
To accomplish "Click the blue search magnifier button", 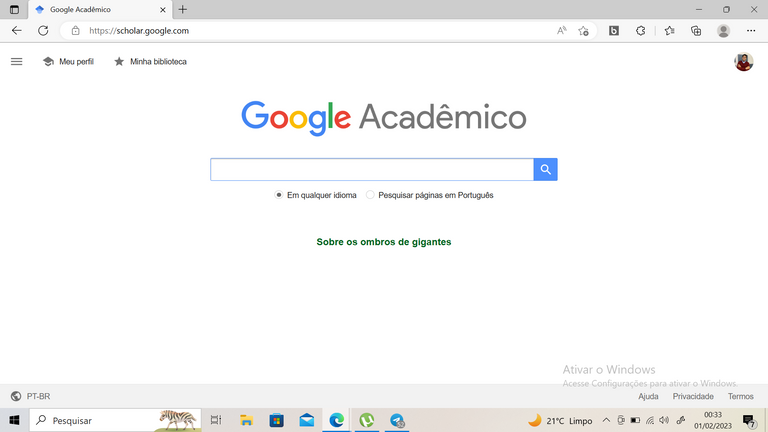I will pyautogui.click(x=545, y=170).
